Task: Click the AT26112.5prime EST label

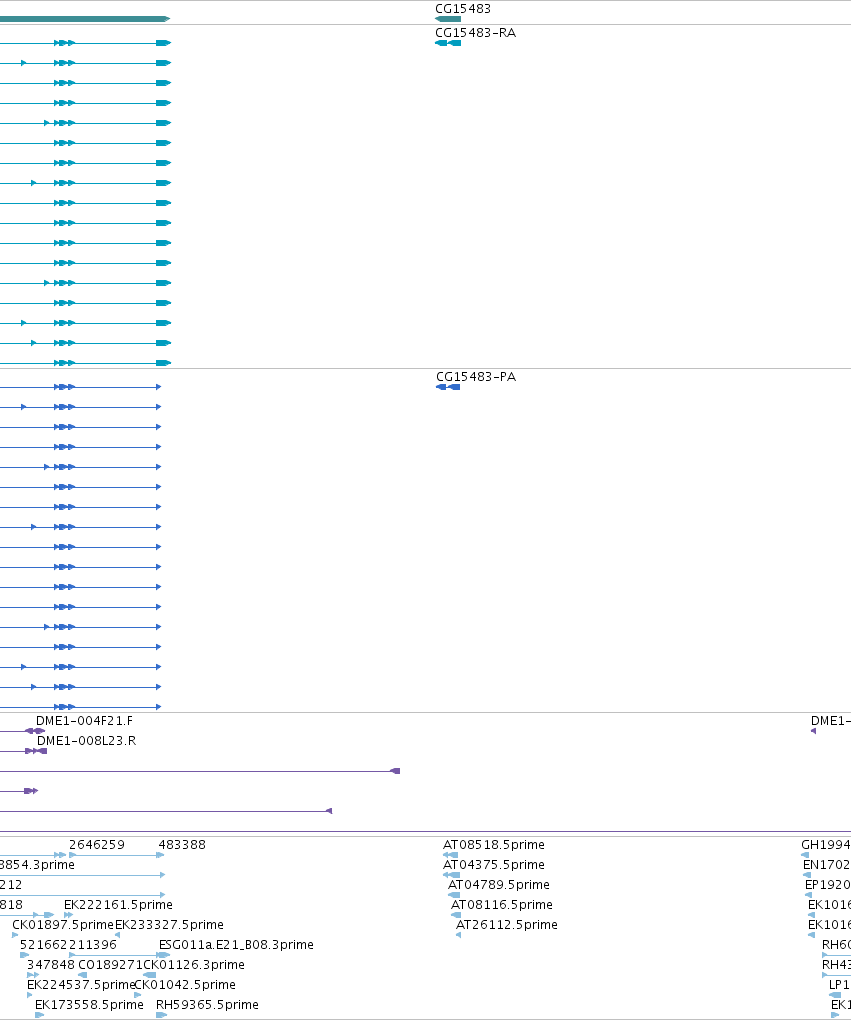Action: click(x=507, y=925)
